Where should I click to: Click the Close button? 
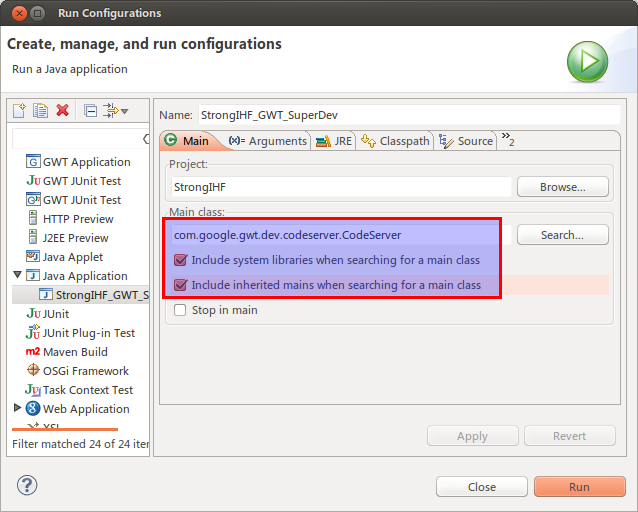point(482,487)
